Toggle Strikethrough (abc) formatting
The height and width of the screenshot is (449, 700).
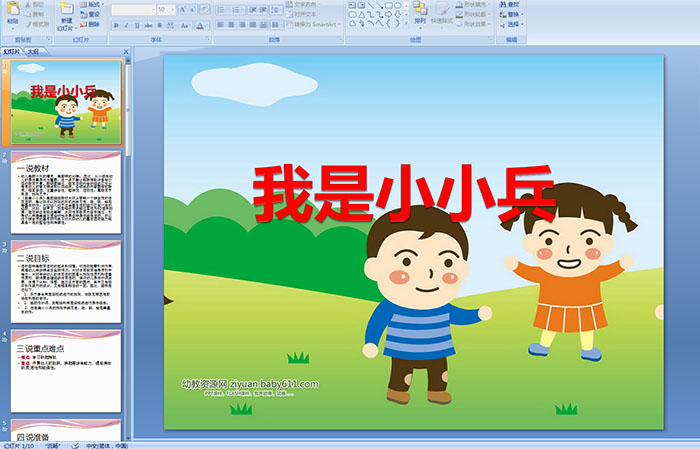coord(148,25)
